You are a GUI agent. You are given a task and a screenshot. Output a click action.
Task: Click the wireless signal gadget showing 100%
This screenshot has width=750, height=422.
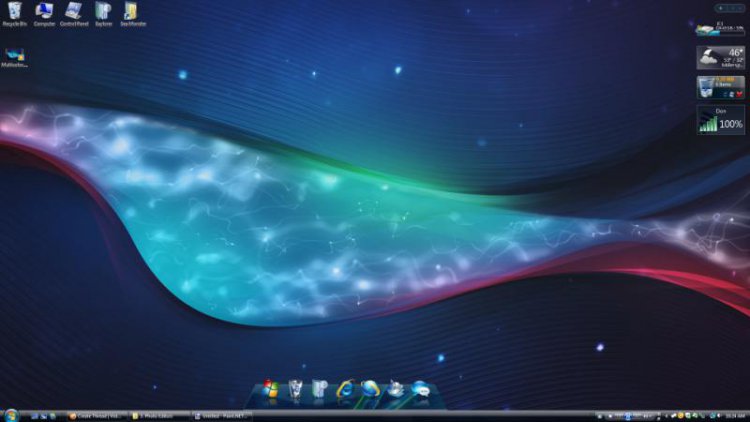[720, 120]
